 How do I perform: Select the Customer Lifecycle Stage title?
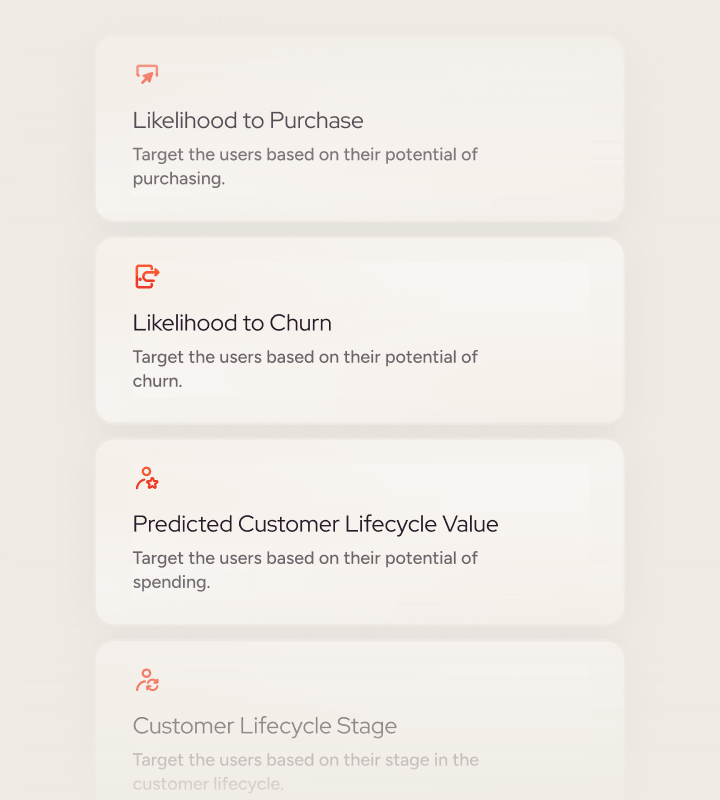[x=264, y=726]
